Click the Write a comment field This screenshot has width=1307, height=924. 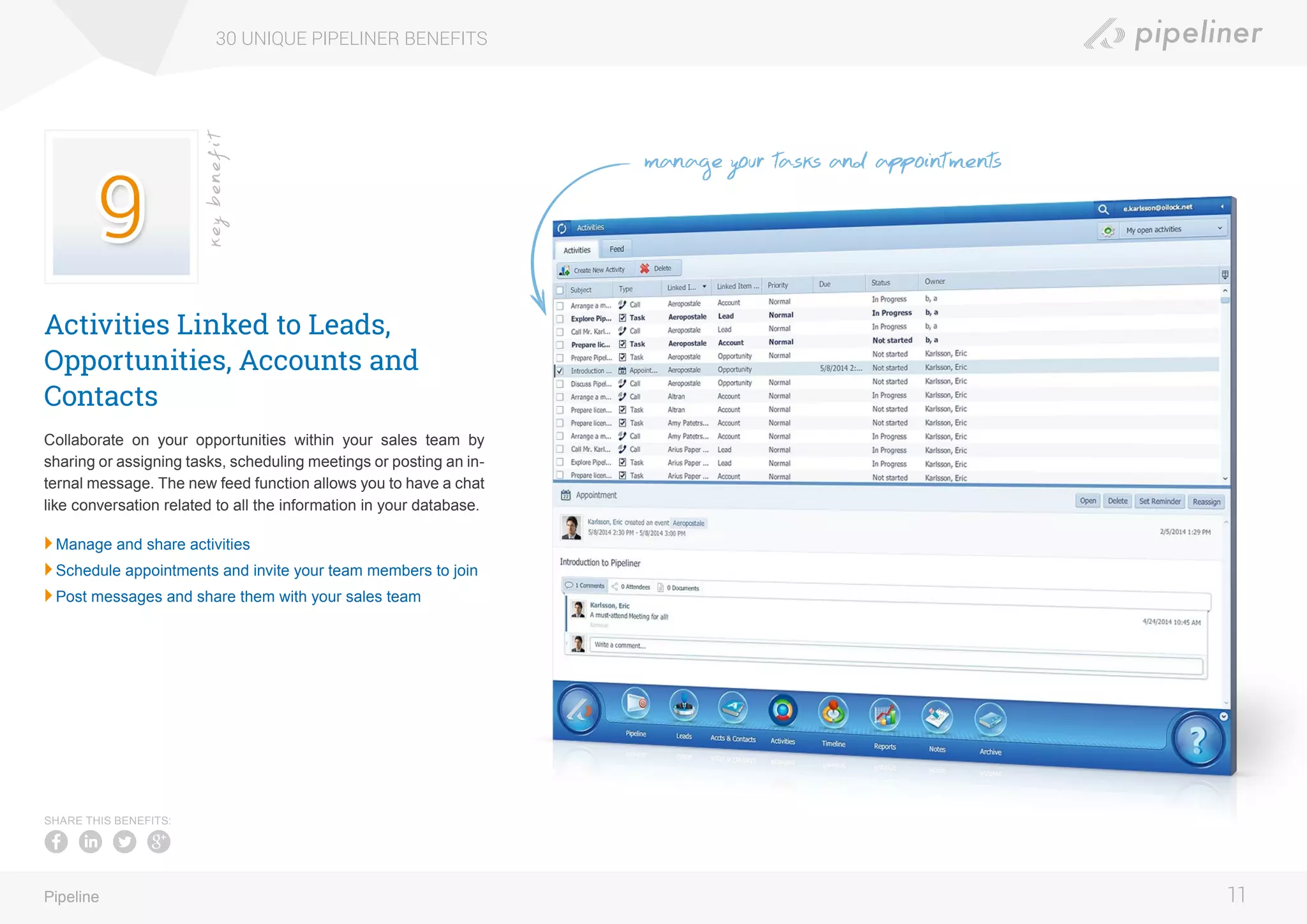pos(896,655)
